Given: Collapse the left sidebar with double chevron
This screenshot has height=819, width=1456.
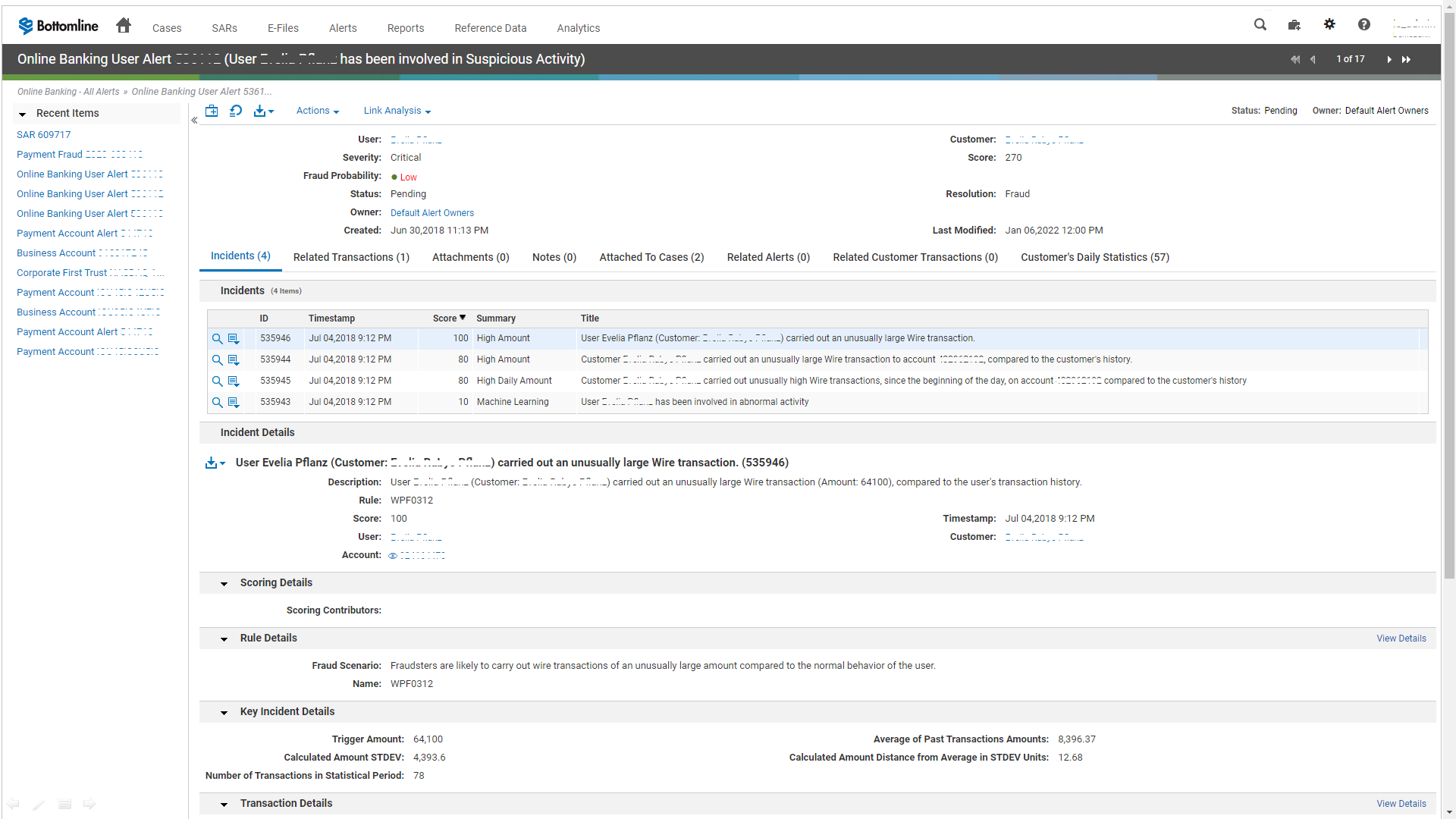Looking at the screenshot, I should pos(194,120).
